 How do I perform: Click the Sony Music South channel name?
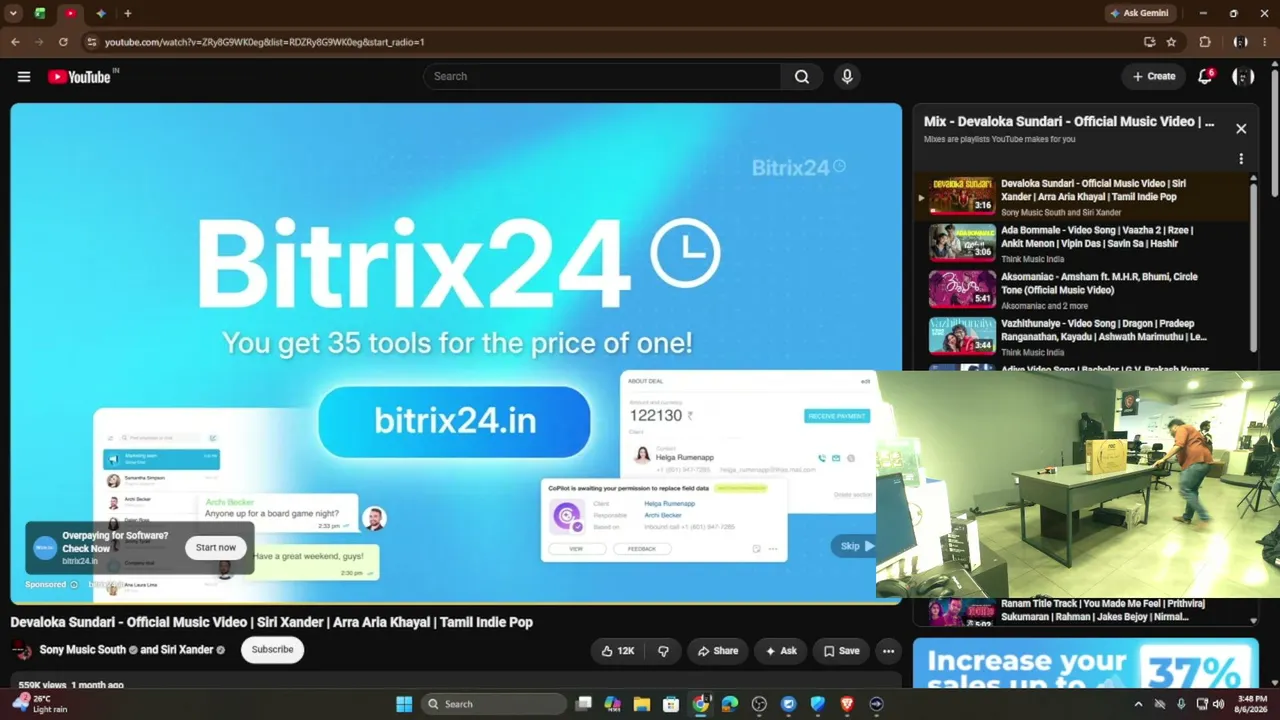click(83, 650)
